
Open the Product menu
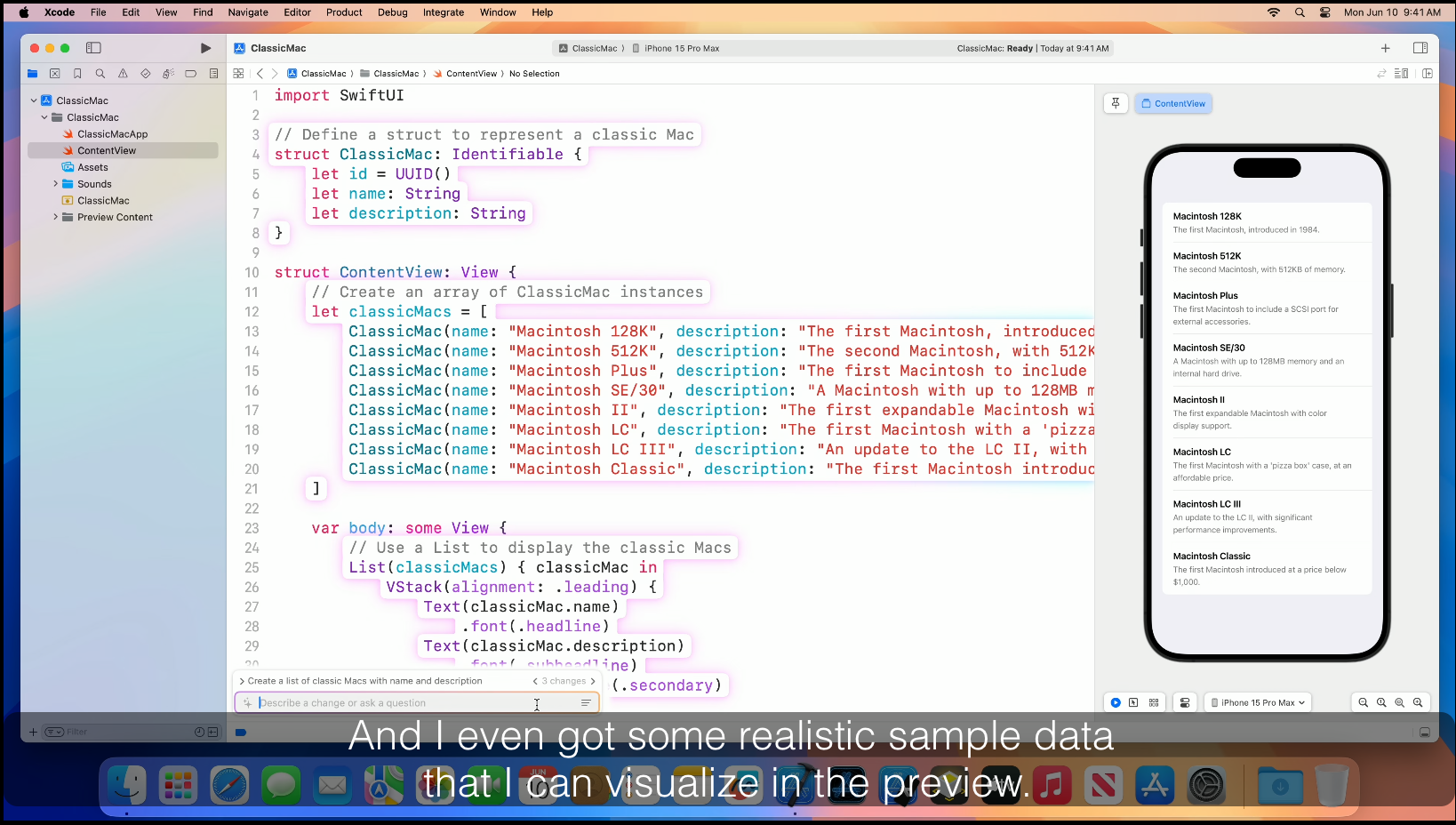point(344,12)
